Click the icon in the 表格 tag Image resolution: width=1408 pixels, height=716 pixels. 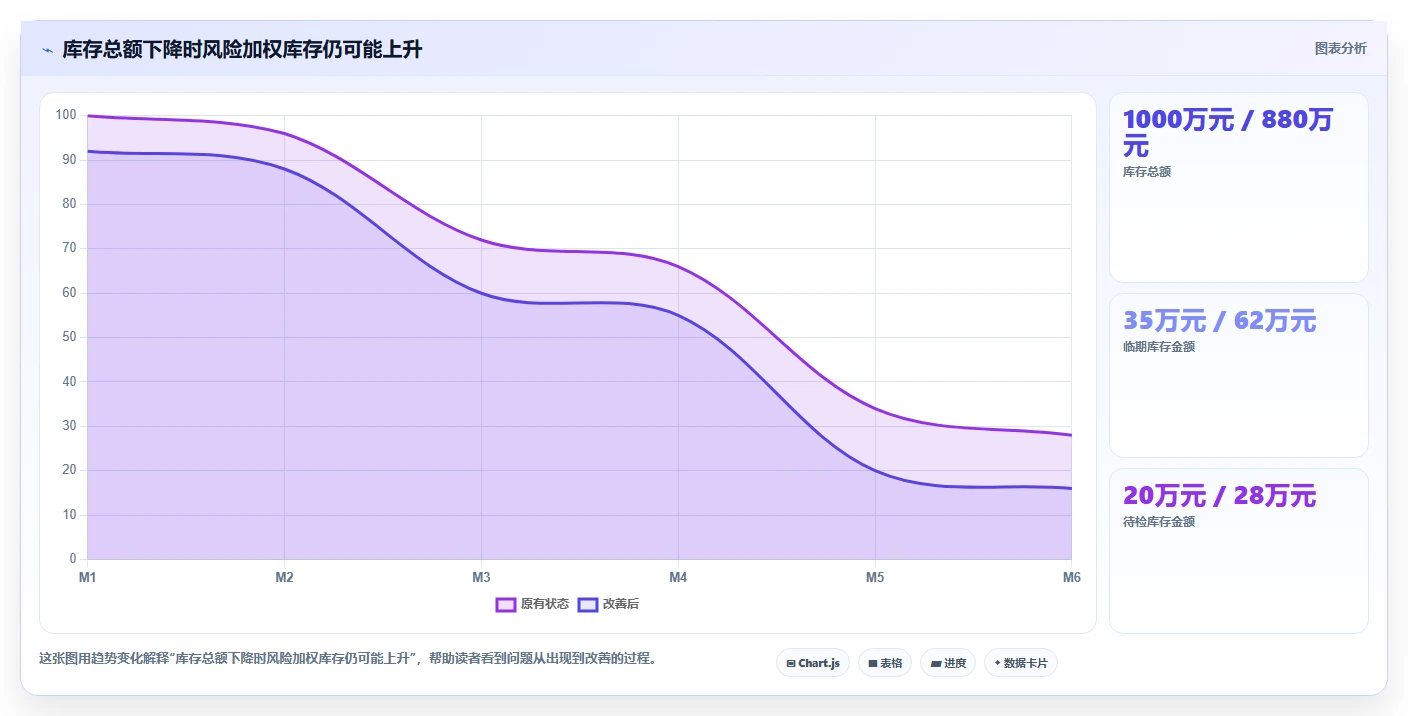pos(872,663)
